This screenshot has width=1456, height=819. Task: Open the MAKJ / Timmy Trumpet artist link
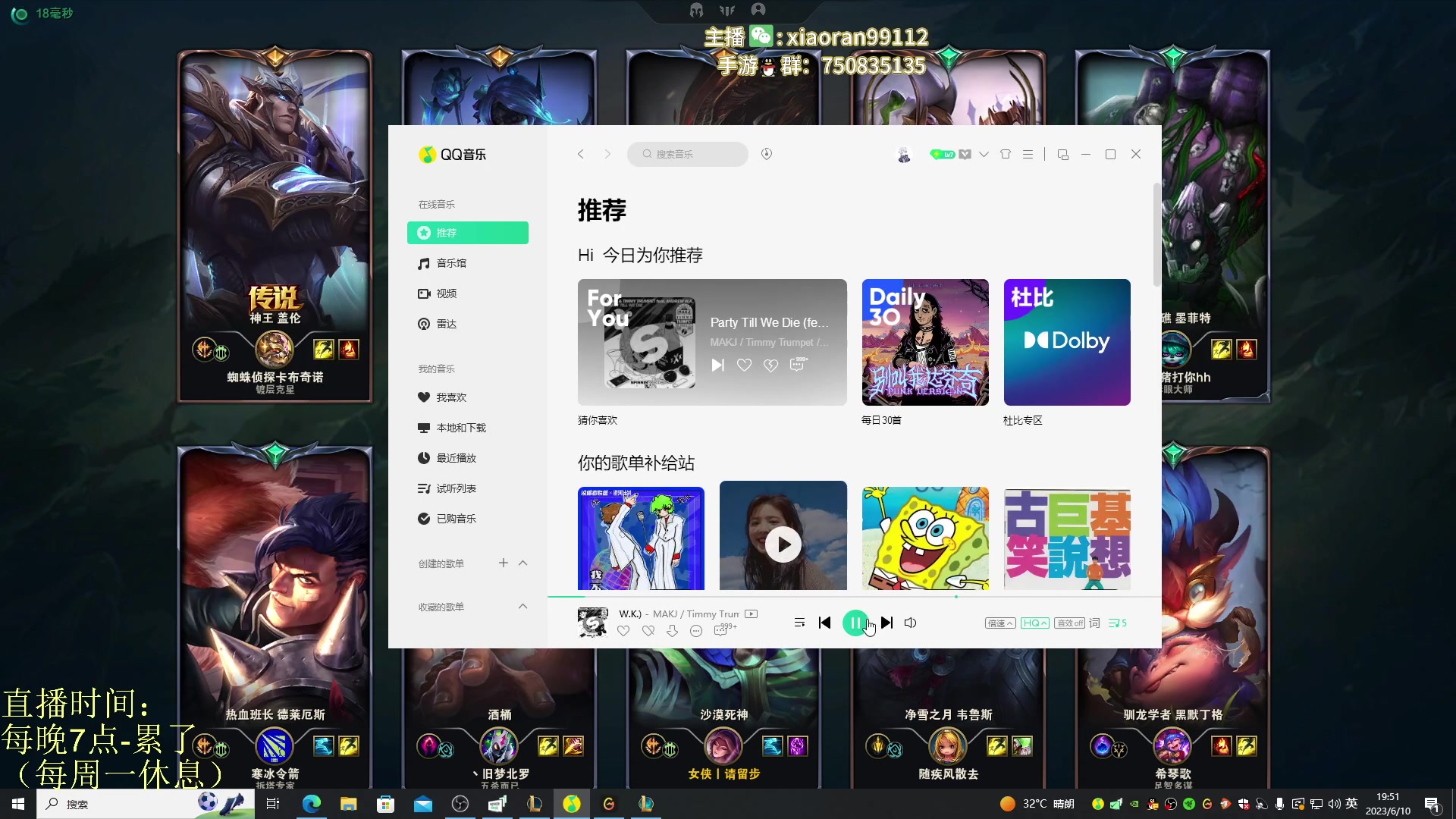tap(770, 343)
